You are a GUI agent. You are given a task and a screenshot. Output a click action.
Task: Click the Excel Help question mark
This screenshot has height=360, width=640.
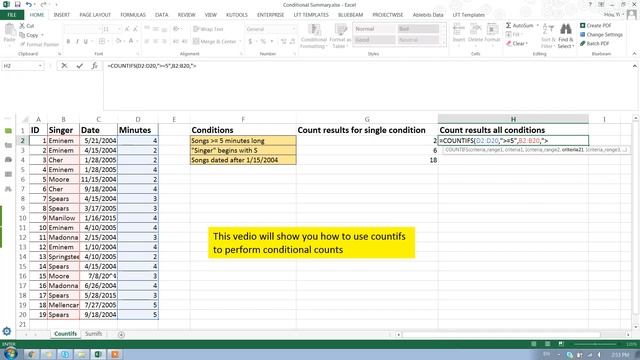pyautogui.click(x=590, y=4)
